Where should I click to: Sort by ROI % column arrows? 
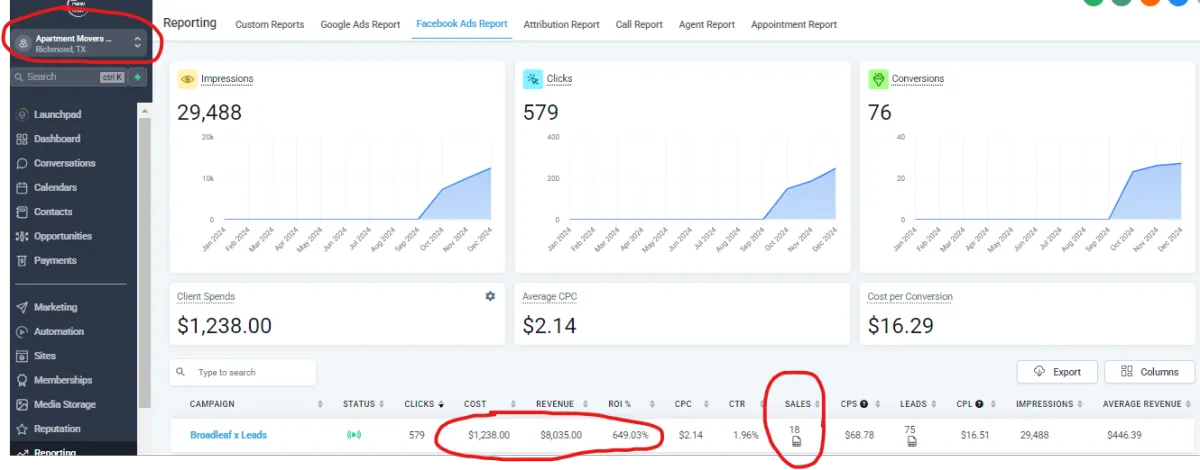(x=653, y=404)
